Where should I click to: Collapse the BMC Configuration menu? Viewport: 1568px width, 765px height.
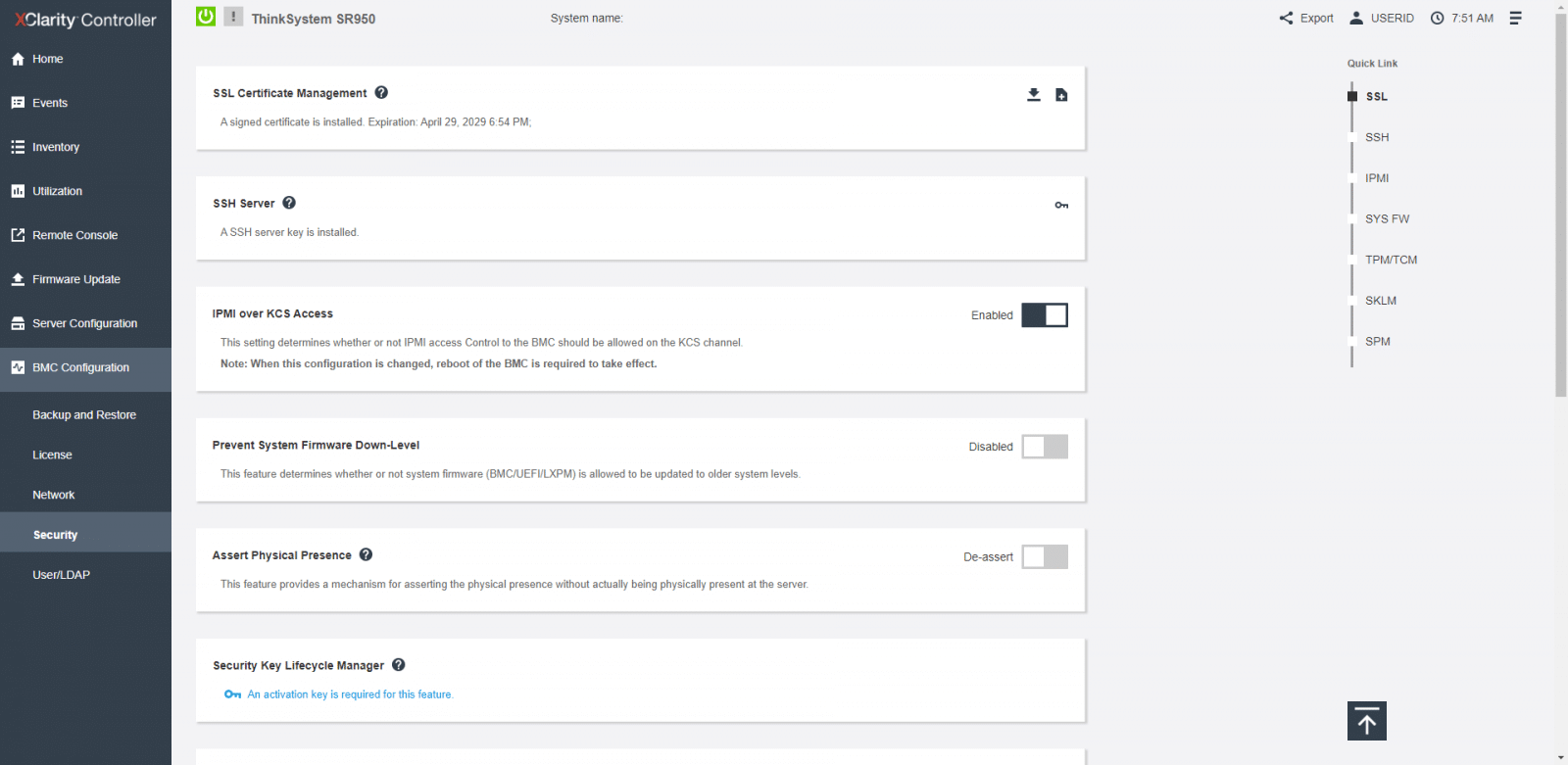pyautogui.click(x=85, y=368)
